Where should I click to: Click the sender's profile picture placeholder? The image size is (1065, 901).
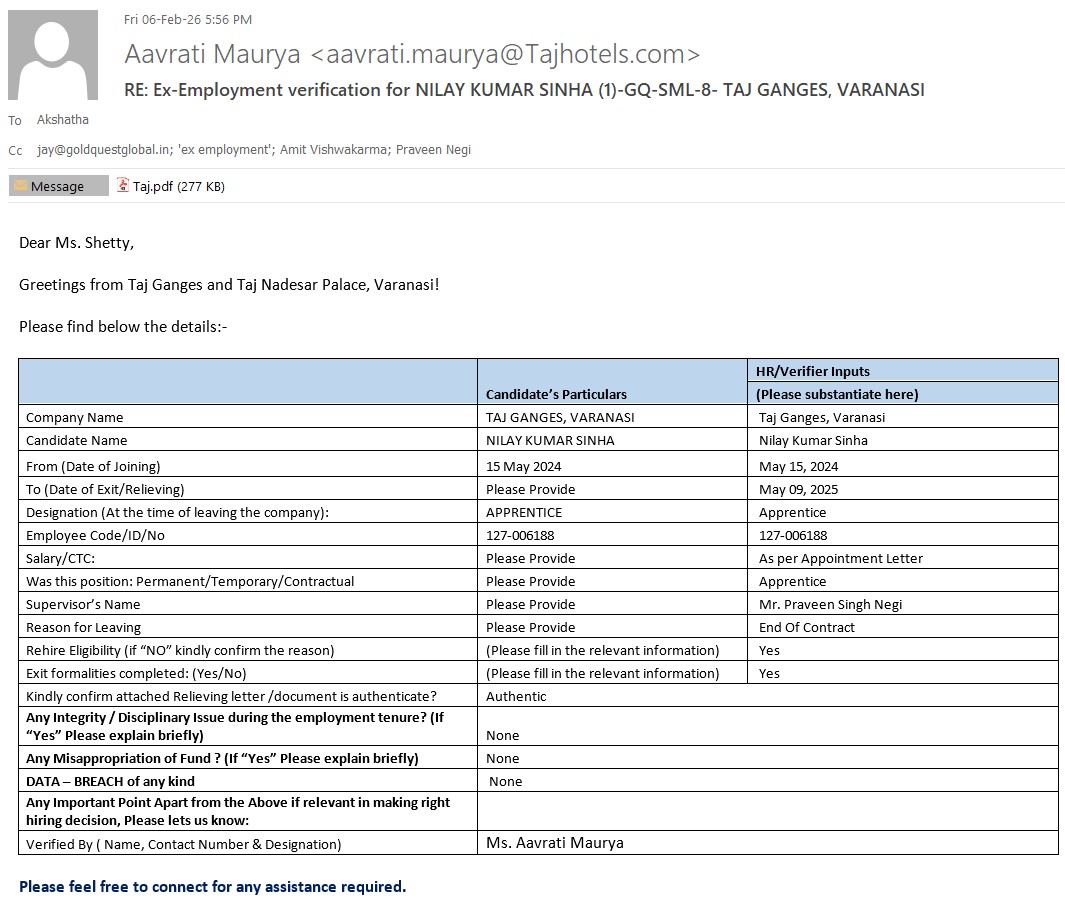(52, 55)
